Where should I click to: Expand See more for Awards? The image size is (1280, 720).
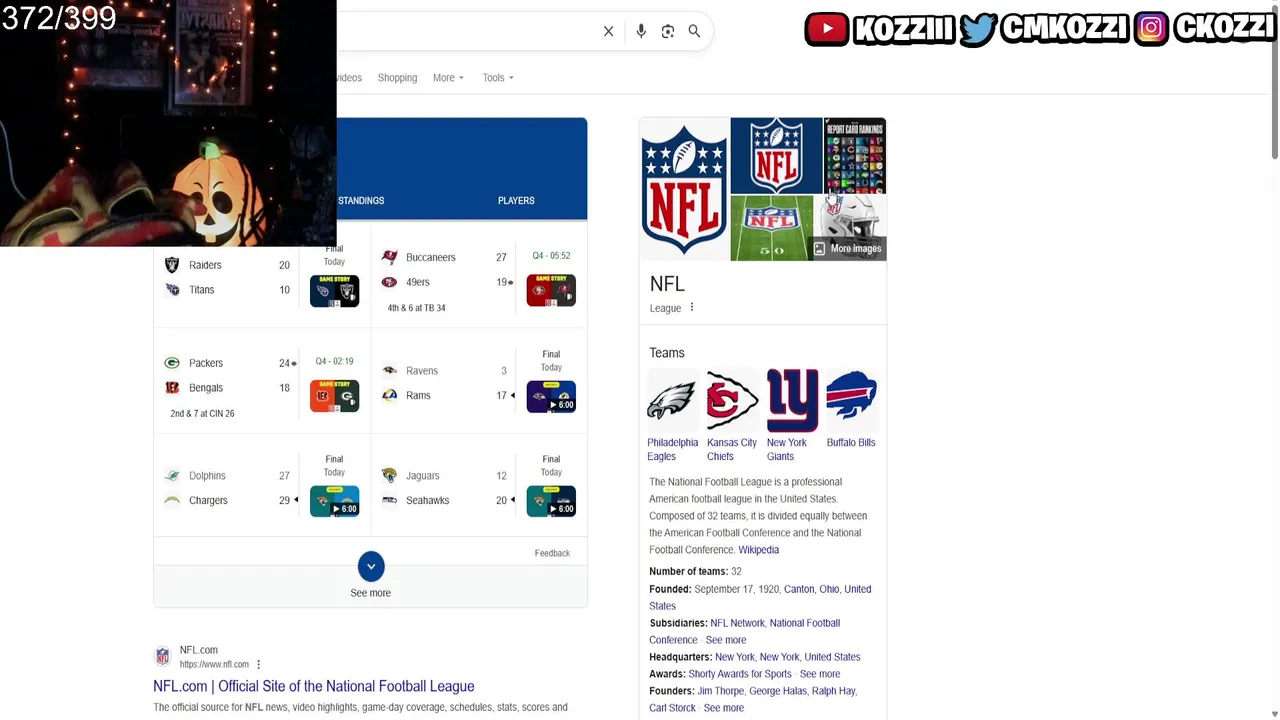pyautogui.click(x=820, y=674)
